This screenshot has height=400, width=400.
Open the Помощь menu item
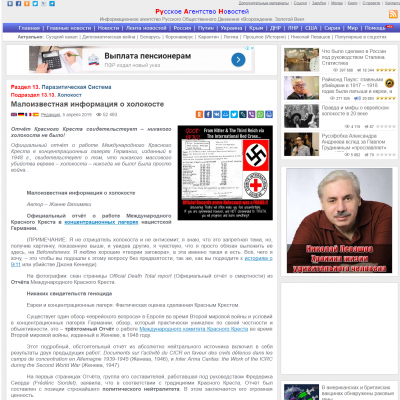pos(375,28)
